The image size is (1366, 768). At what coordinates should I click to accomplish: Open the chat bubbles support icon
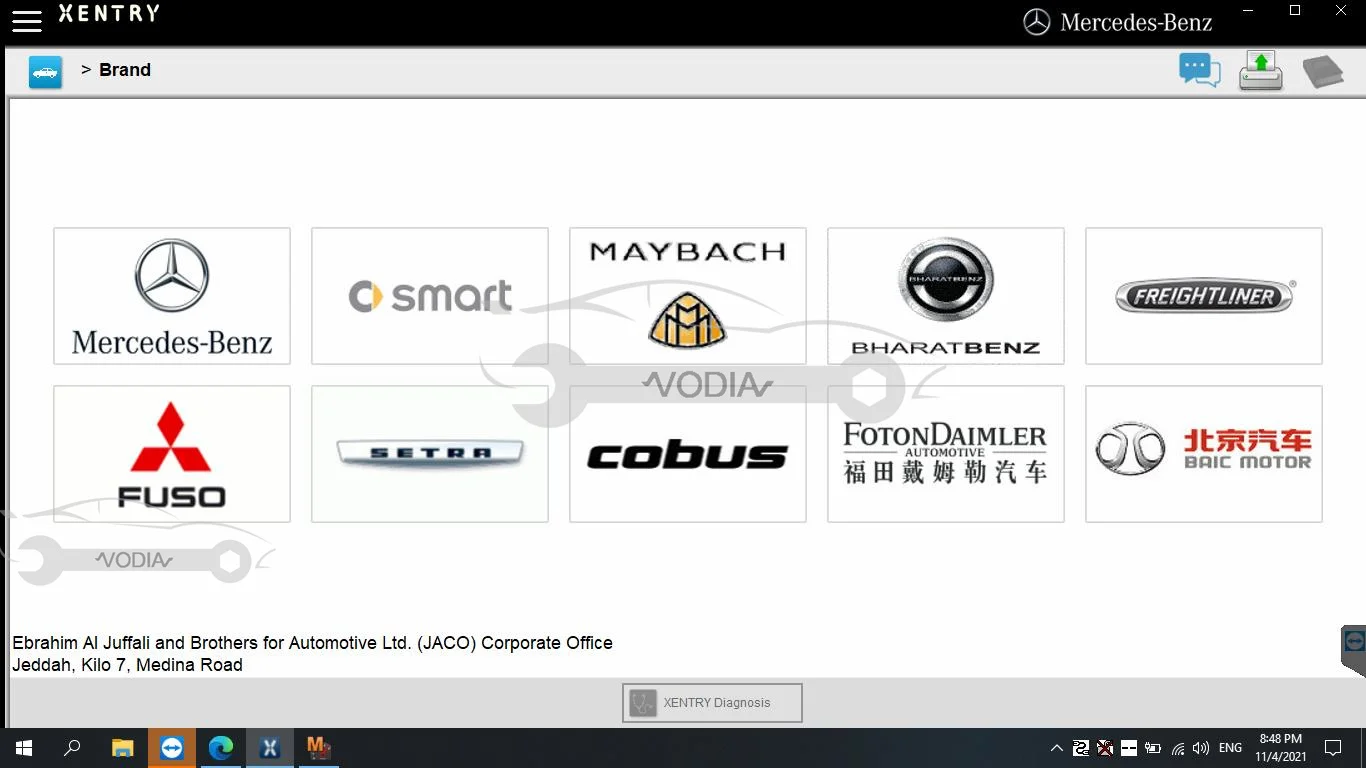pos(1199,71)
